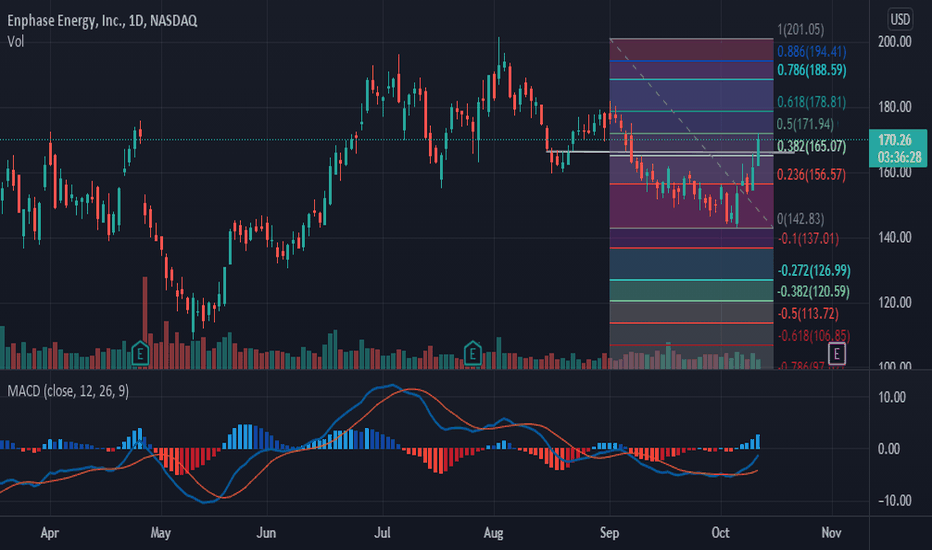Click the 200.00 price axis label
This screenshot has width=932, height=550.
(895, 42)
